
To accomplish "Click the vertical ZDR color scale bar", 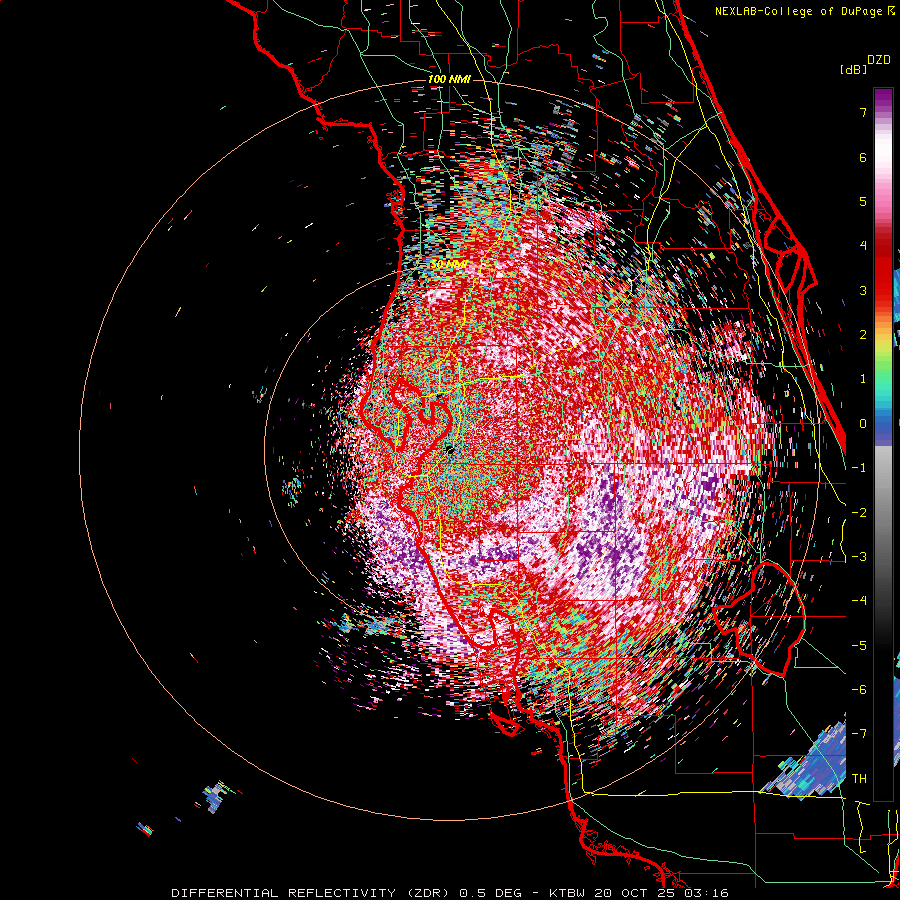I will [x=883, y=444].
